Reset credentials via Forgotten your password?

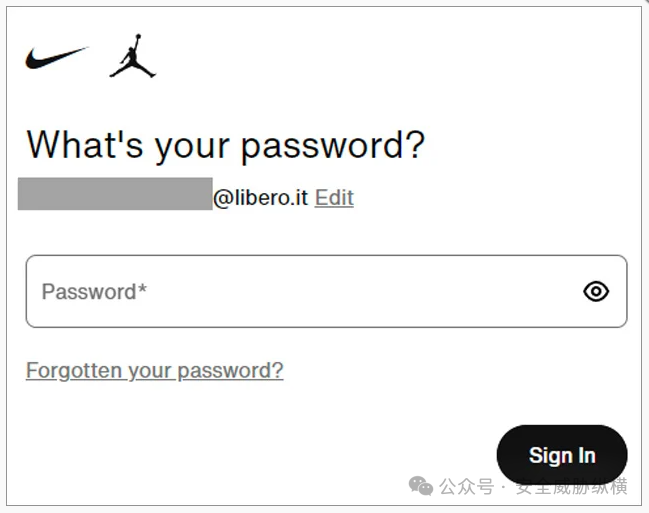[154, 370]
